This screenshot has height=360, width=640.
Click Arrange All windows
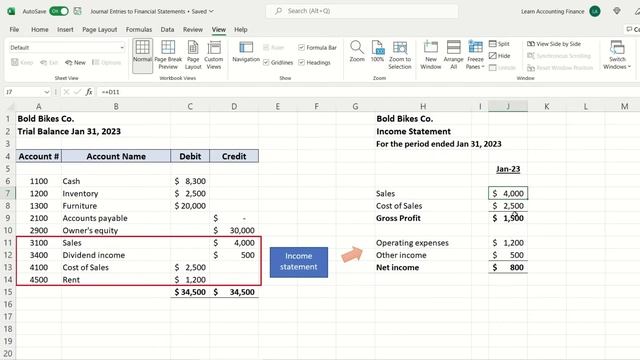pos(453,56)
